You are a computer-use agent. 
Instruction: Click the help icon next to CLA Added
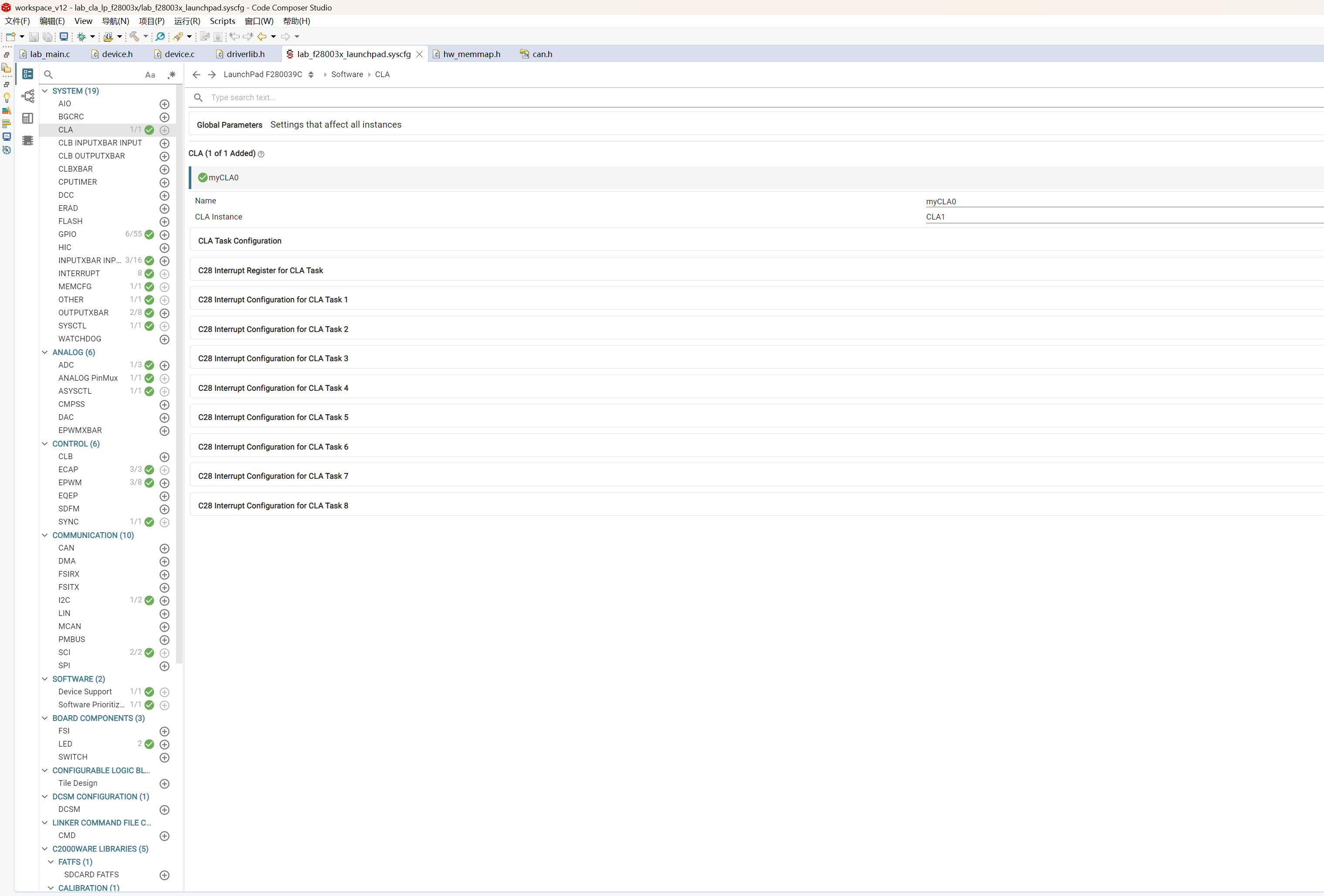[x=261, y=154]
